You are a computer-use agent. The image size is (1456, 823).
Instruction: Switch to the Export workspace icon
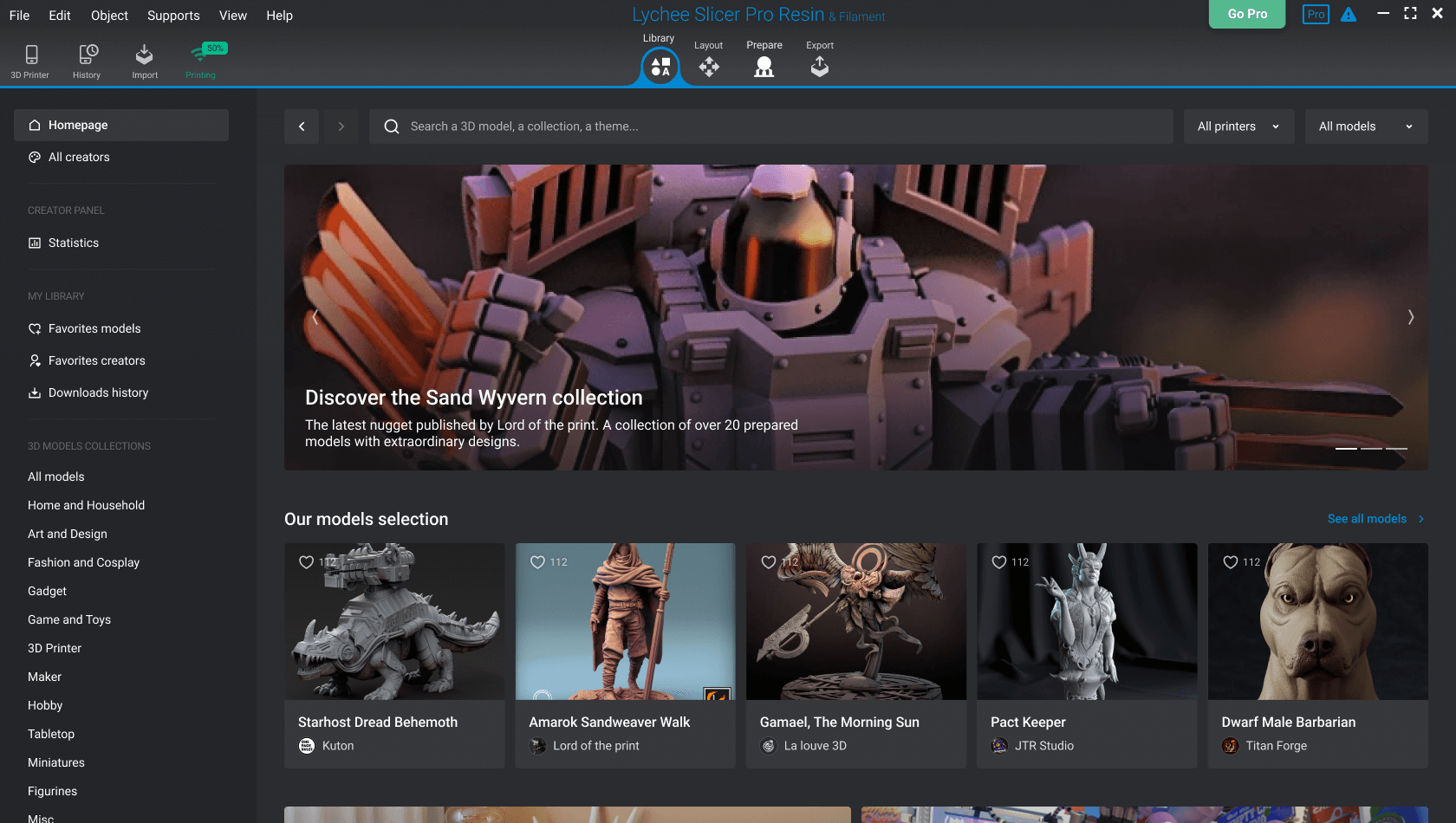pyautogui.click(x=819, y=67)
